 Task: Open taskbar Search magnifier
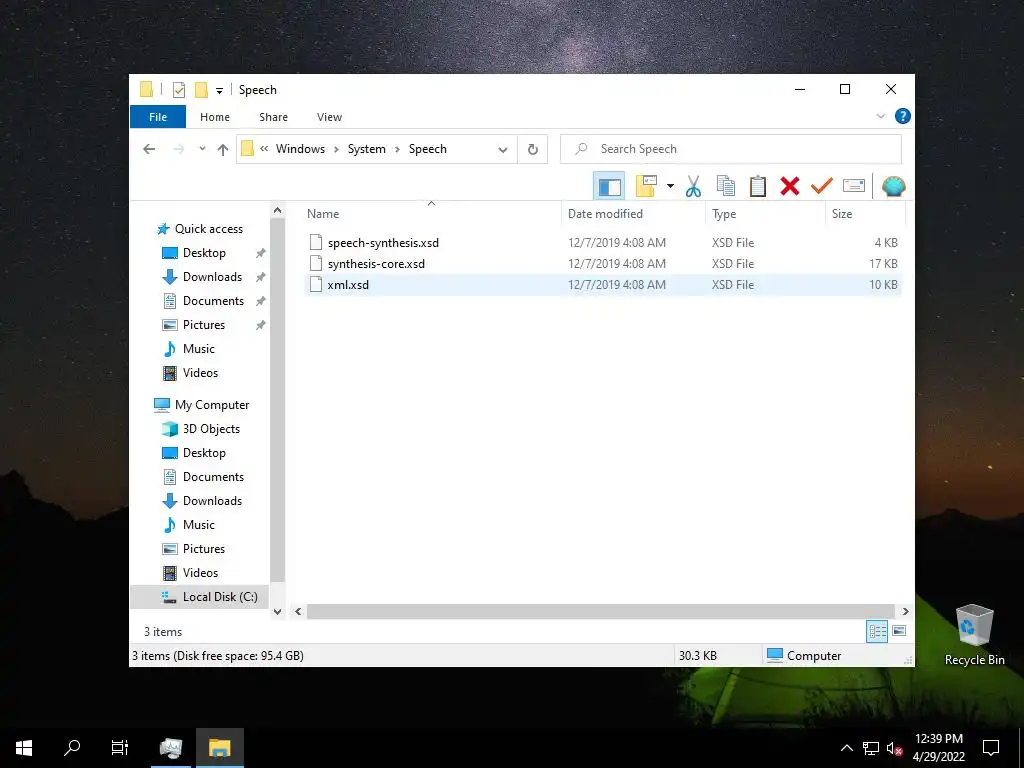(x=72, y=748)
